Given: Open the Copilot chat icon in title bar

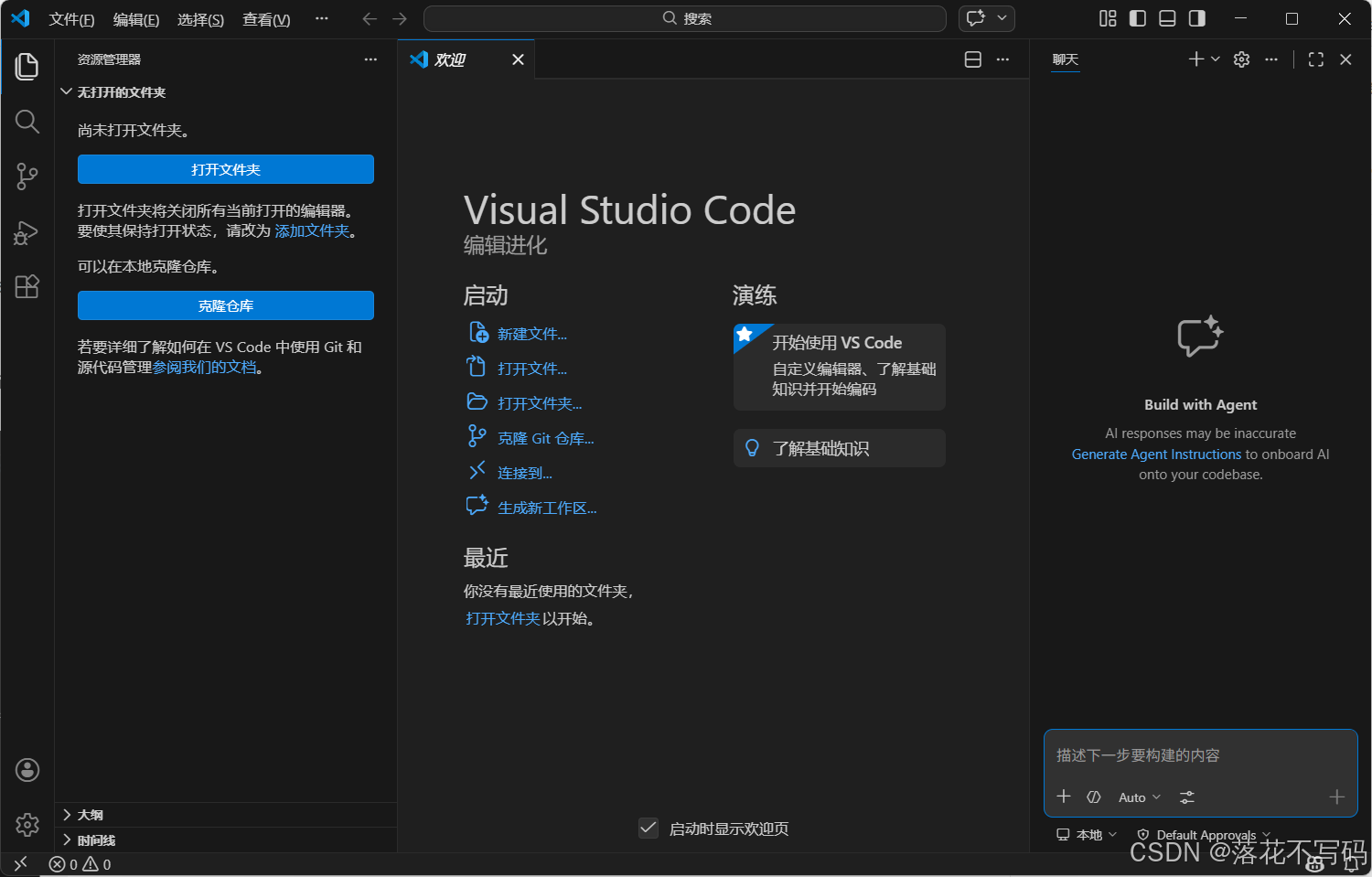Looking at the screenshot, I should [976, 18].
